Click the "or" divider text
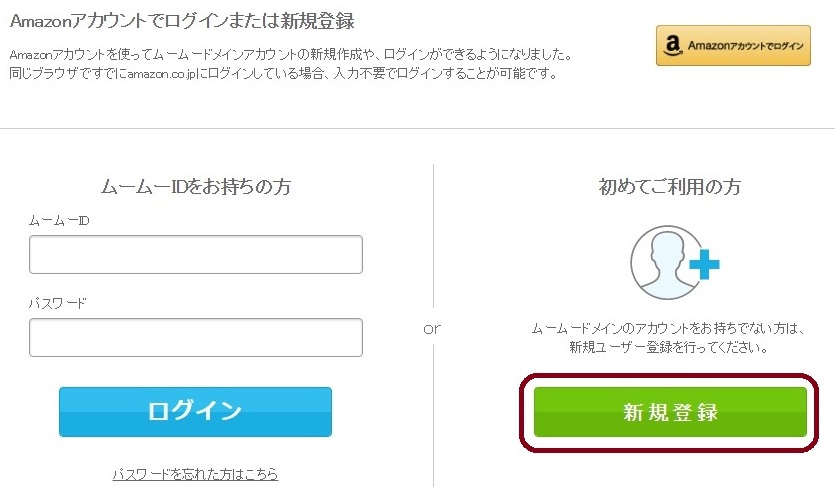 point(432,329)
